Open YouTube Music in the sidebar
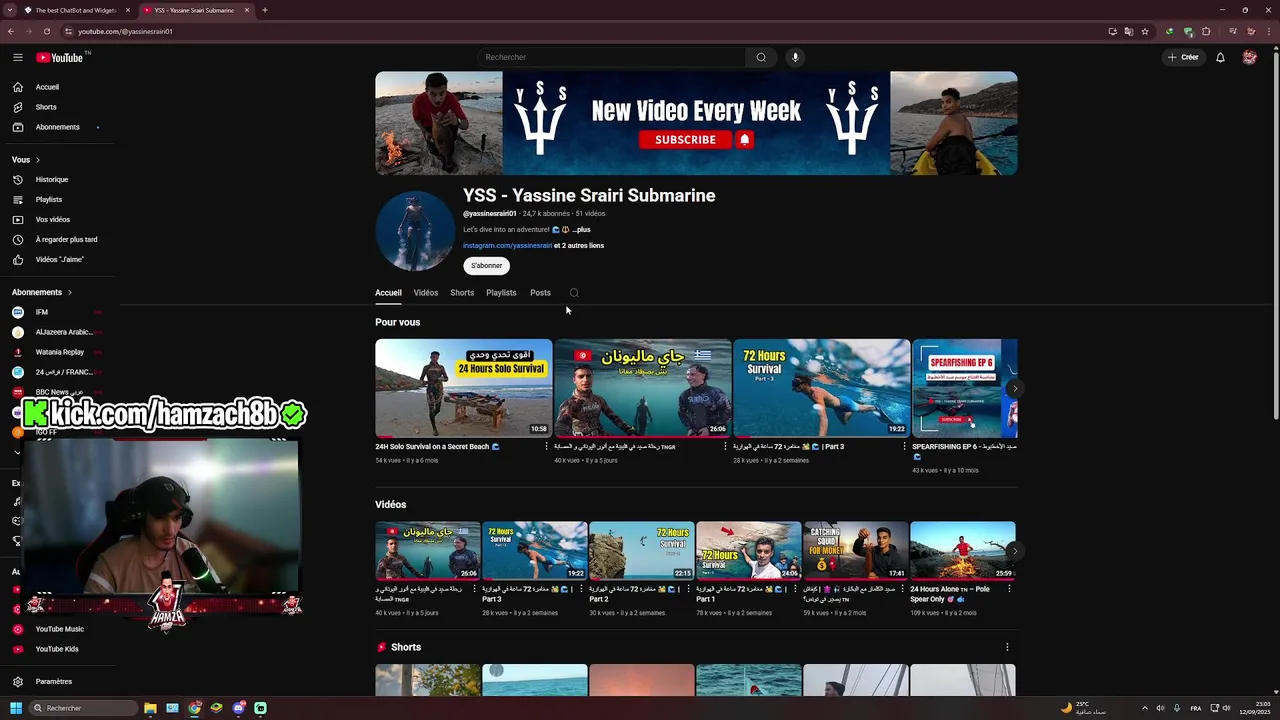 60,629
